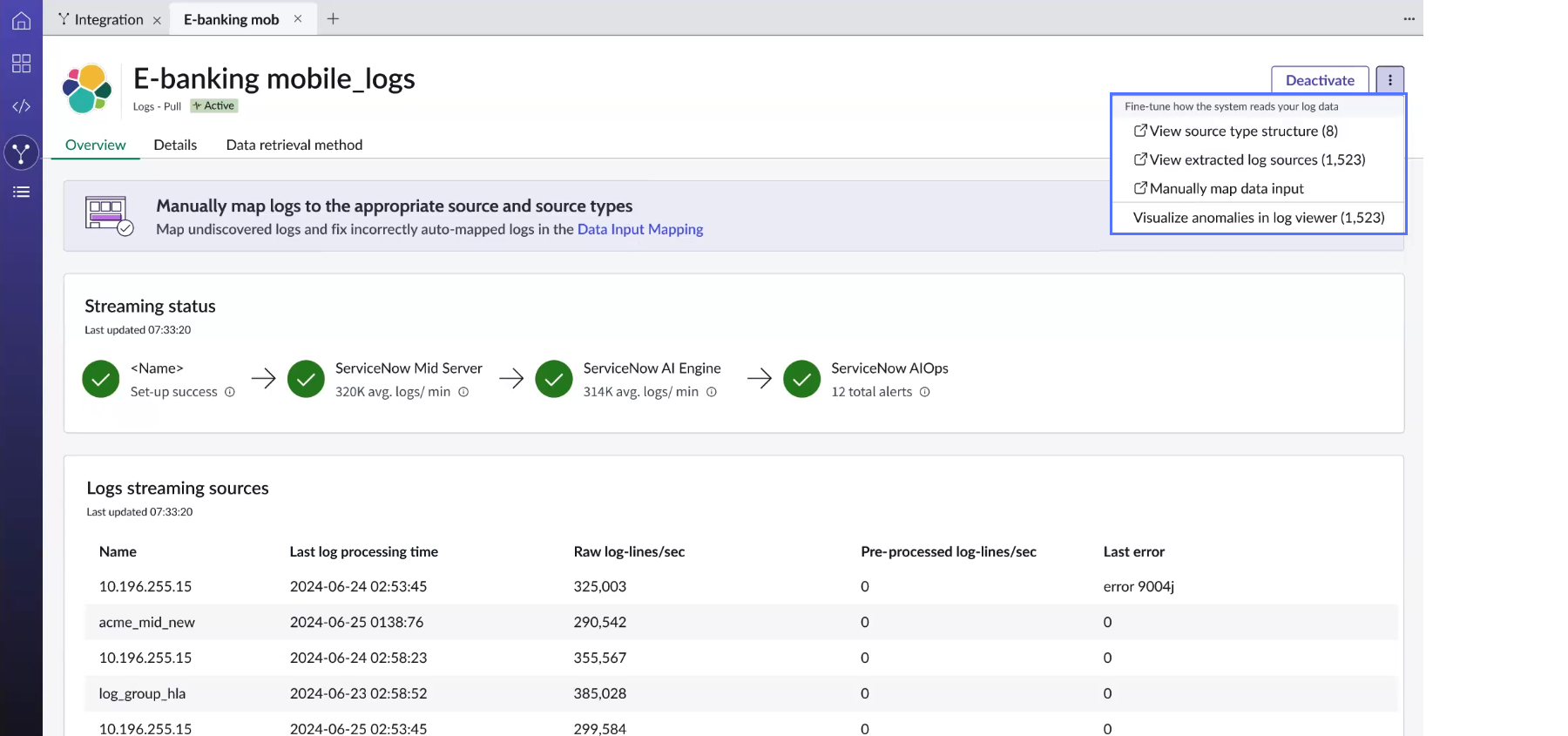Open the top-right ellipsis overflow menu

tap(1409, 19)
